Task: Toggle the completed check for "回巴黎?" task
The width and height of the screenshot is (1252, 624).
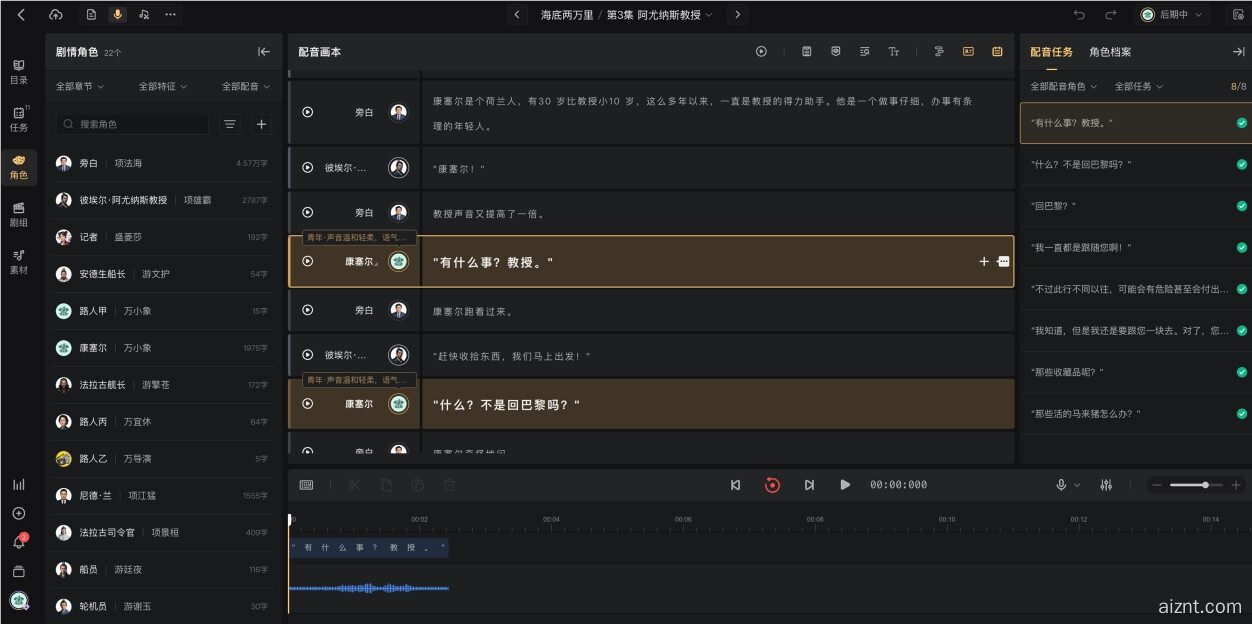Action: (x=1241, y=206)
